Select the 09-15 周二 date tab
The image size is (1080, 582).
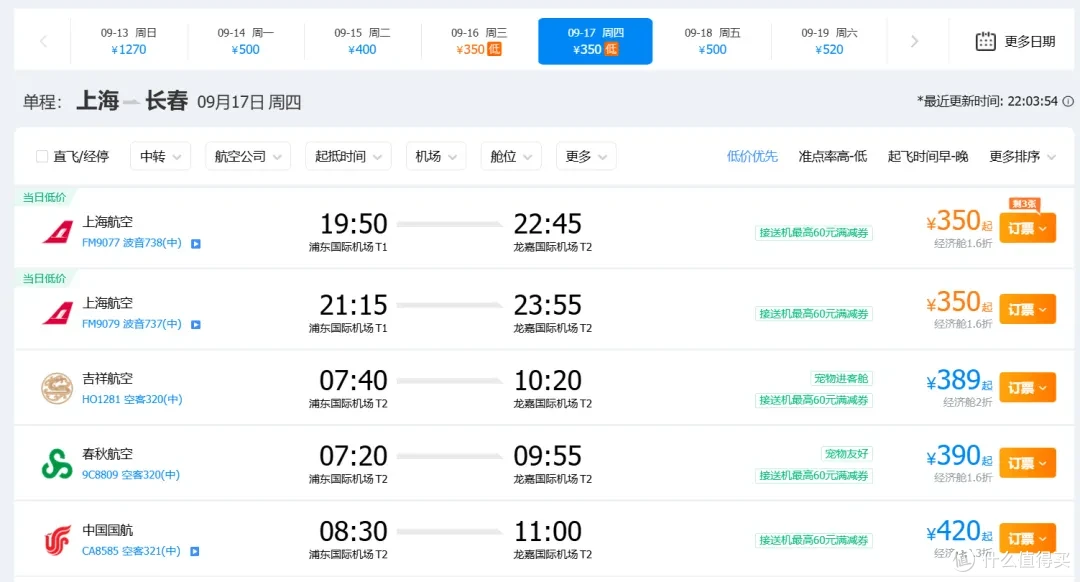coord(362,41)
